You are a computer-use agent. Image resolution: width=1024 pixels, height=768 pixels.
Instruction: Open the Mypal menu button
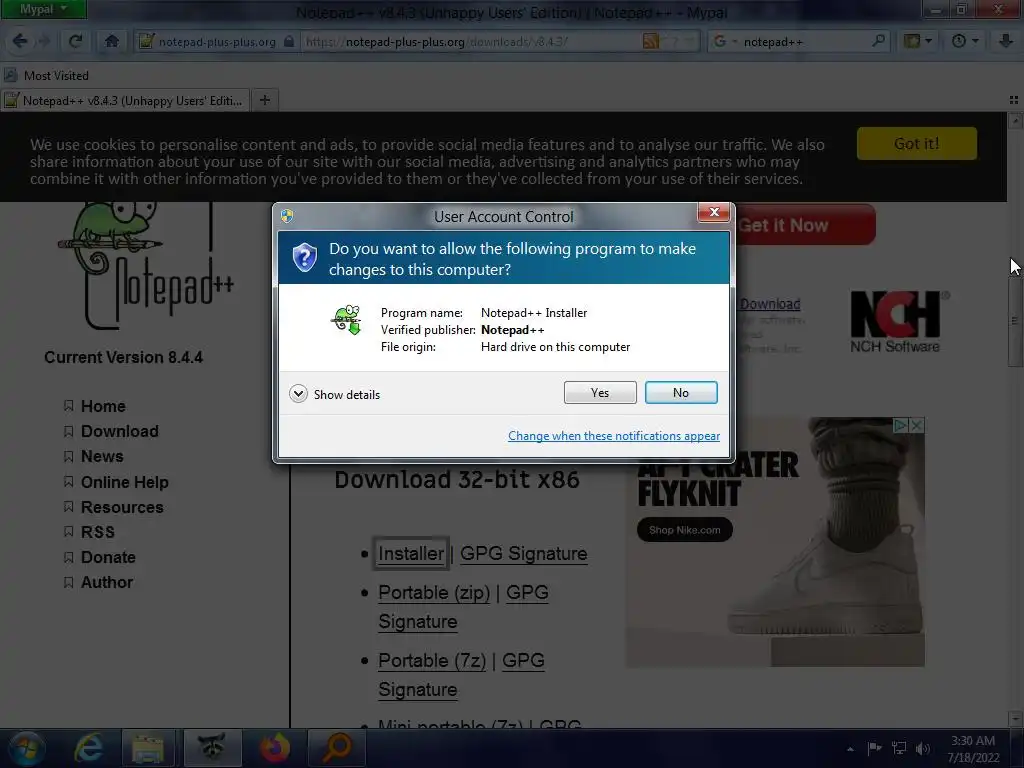click(x=43, y=9)
